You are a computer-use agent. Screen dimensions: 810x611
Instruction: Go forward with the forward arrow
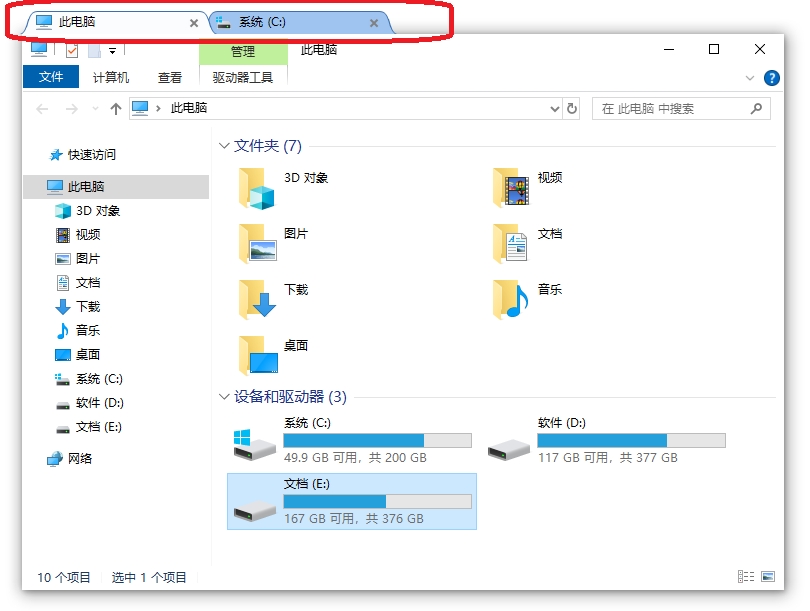click(72, 108)
